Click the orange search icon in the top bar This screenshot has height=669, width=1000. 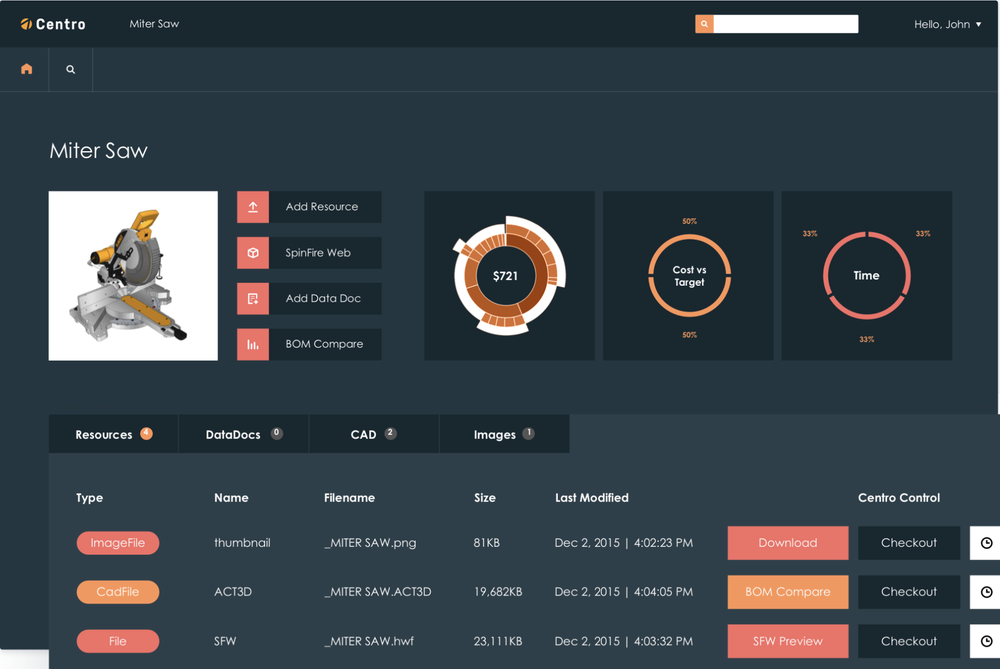(x=704, y=23)
